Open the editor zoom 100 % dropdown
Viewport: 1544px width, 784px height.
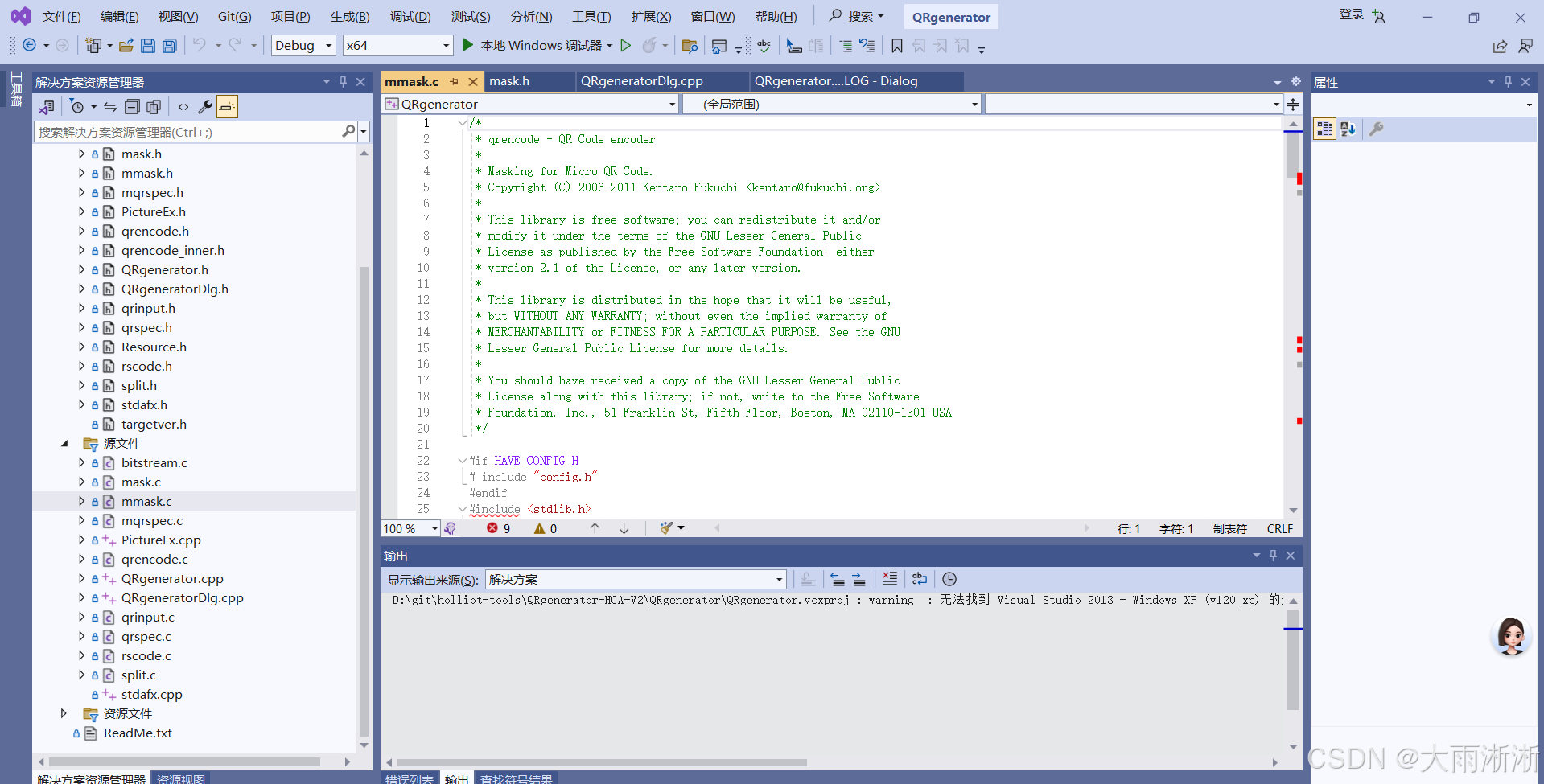410,528
